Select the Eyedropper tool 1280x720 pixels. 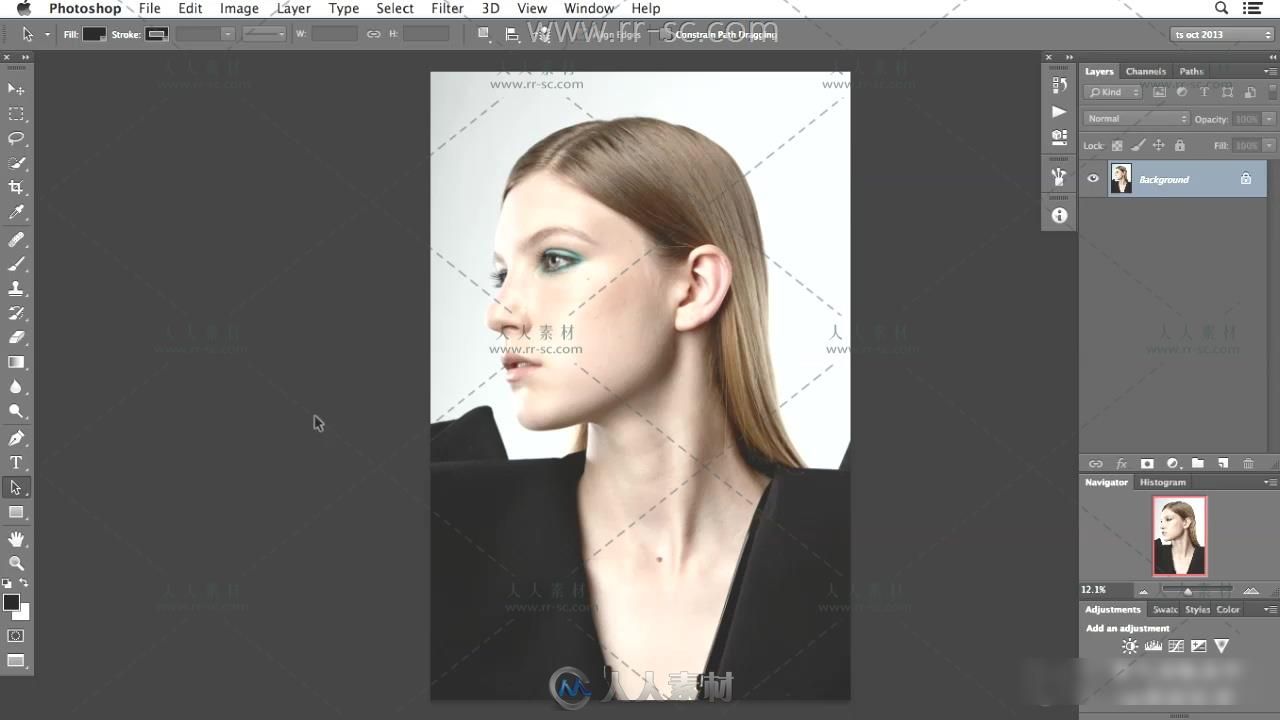click(x=16, y=212)
